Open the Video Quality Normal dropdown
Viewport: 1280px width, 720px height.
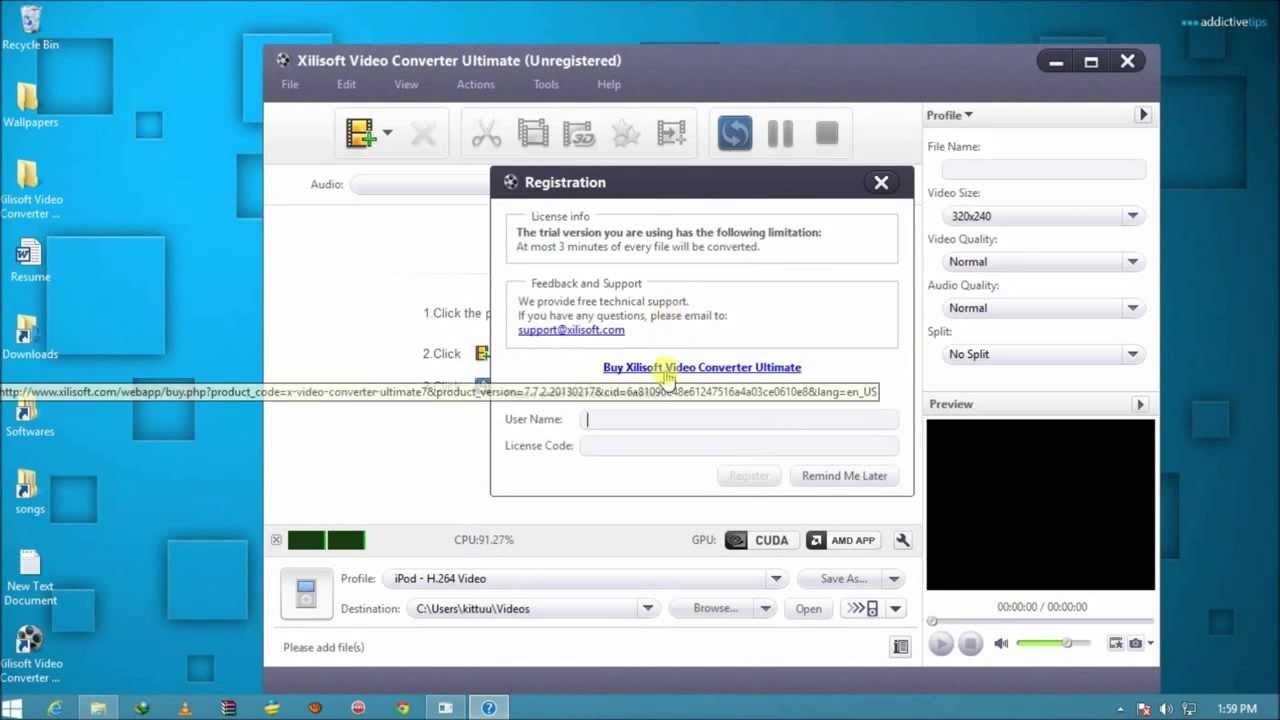pyautogui.click(x=1044, y=262)
